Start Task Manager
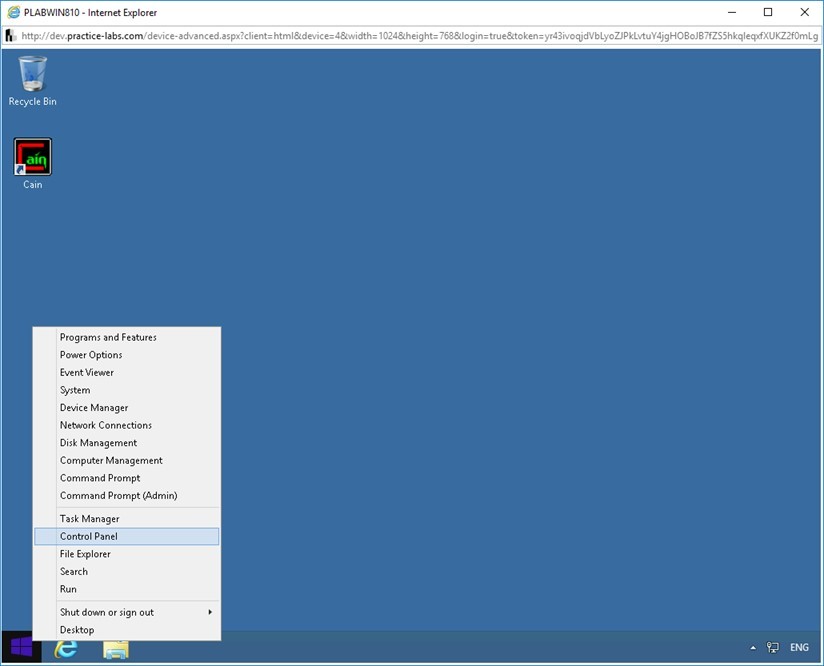824x666 pixels. 89,518
